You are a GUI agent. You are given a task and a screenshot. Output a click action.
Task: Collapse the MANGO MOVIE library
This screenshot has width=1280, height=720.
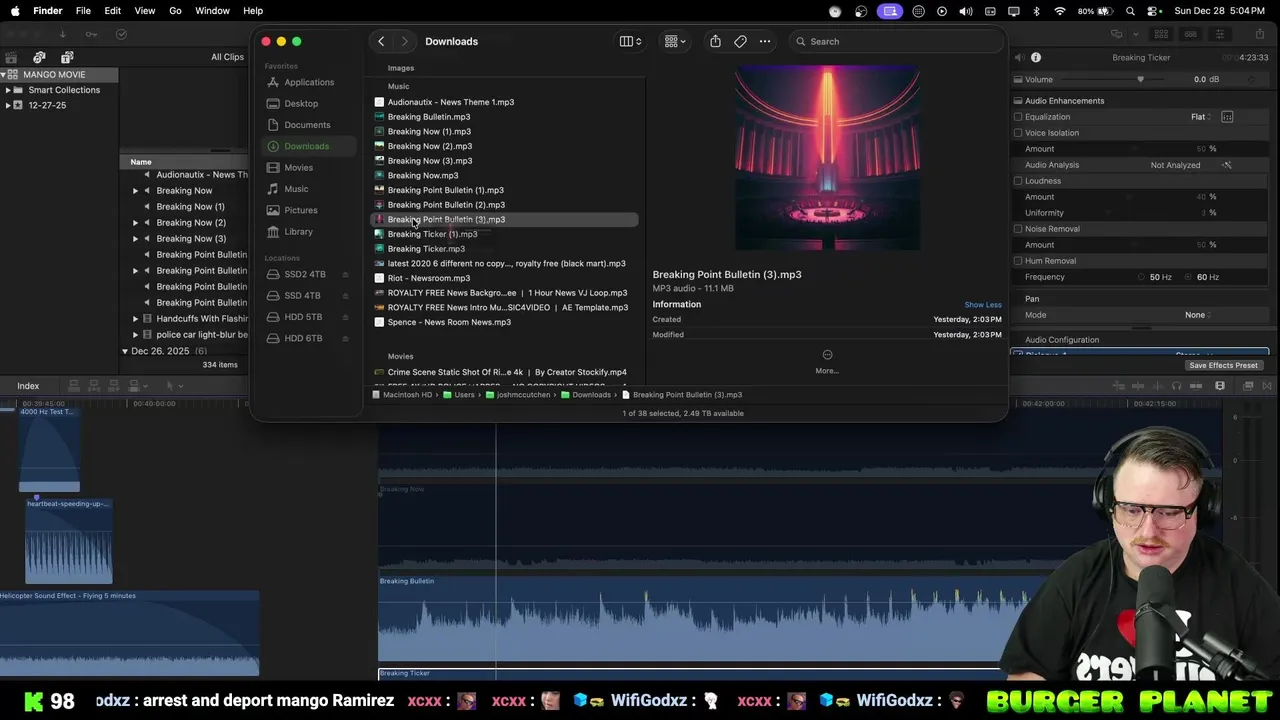(x=4, y=75)
